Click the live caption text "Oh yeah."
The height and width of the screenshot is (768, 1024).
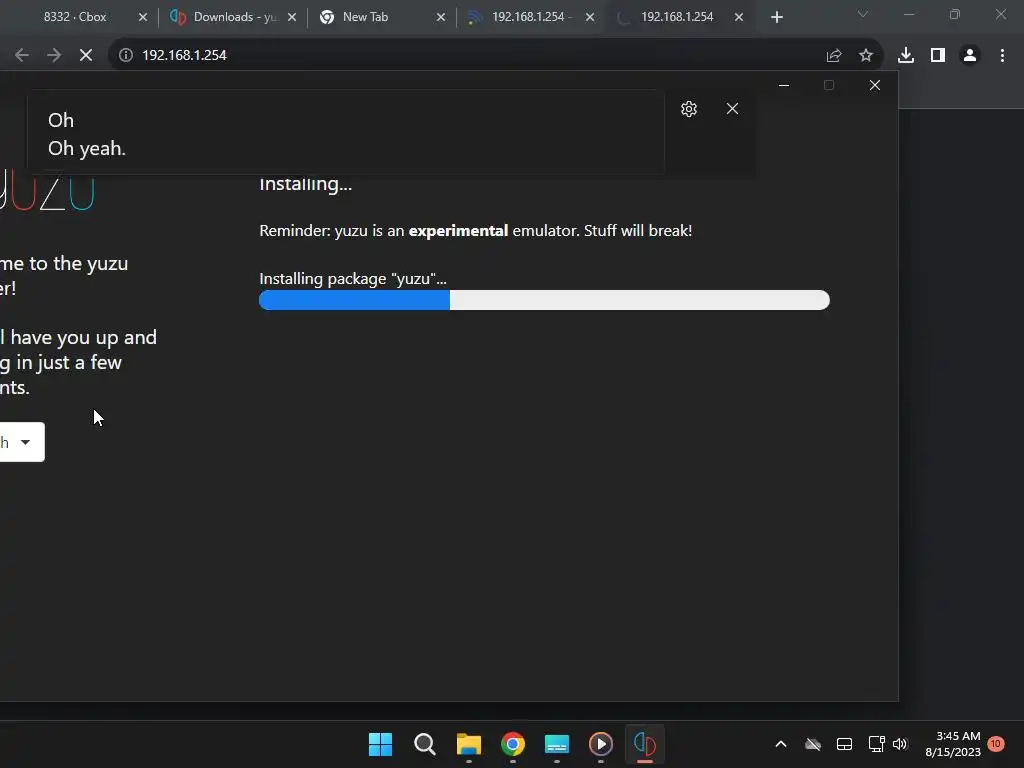[87, 149]
